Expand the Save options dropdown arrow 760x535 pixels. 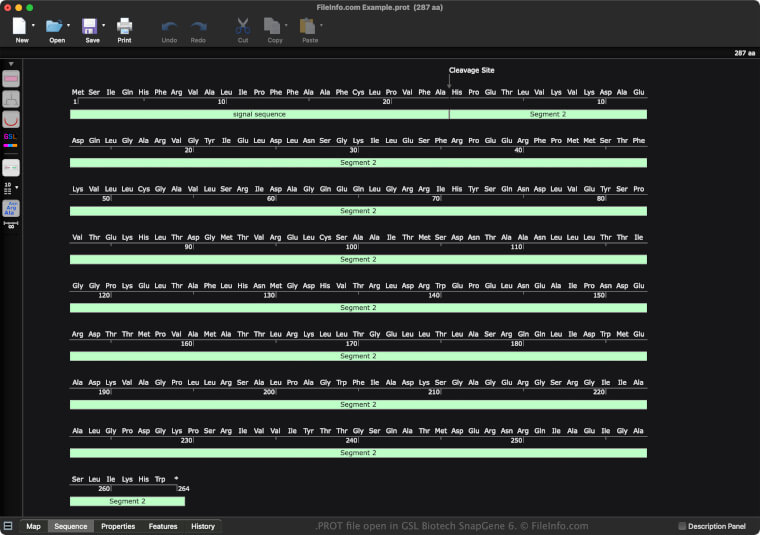coord(102,25)
